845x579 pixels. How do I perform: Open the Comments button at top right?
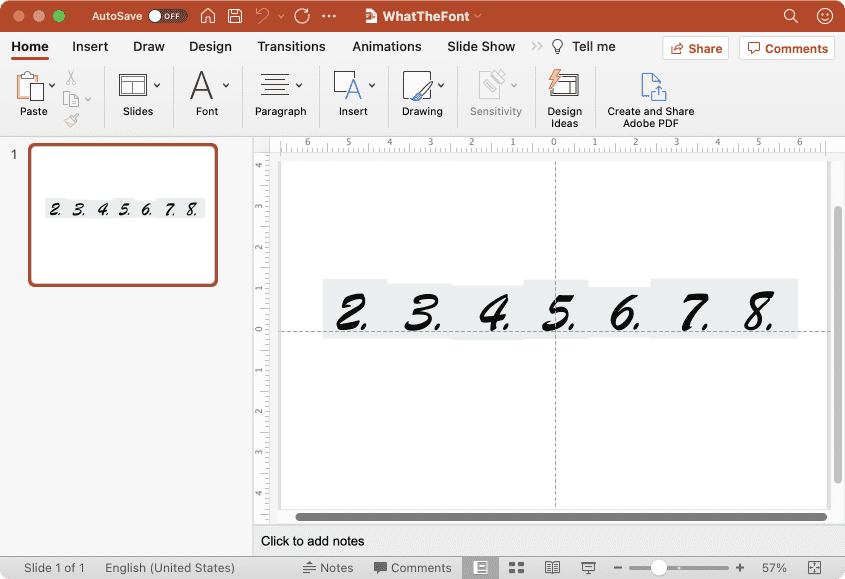(x=789, y=48)
